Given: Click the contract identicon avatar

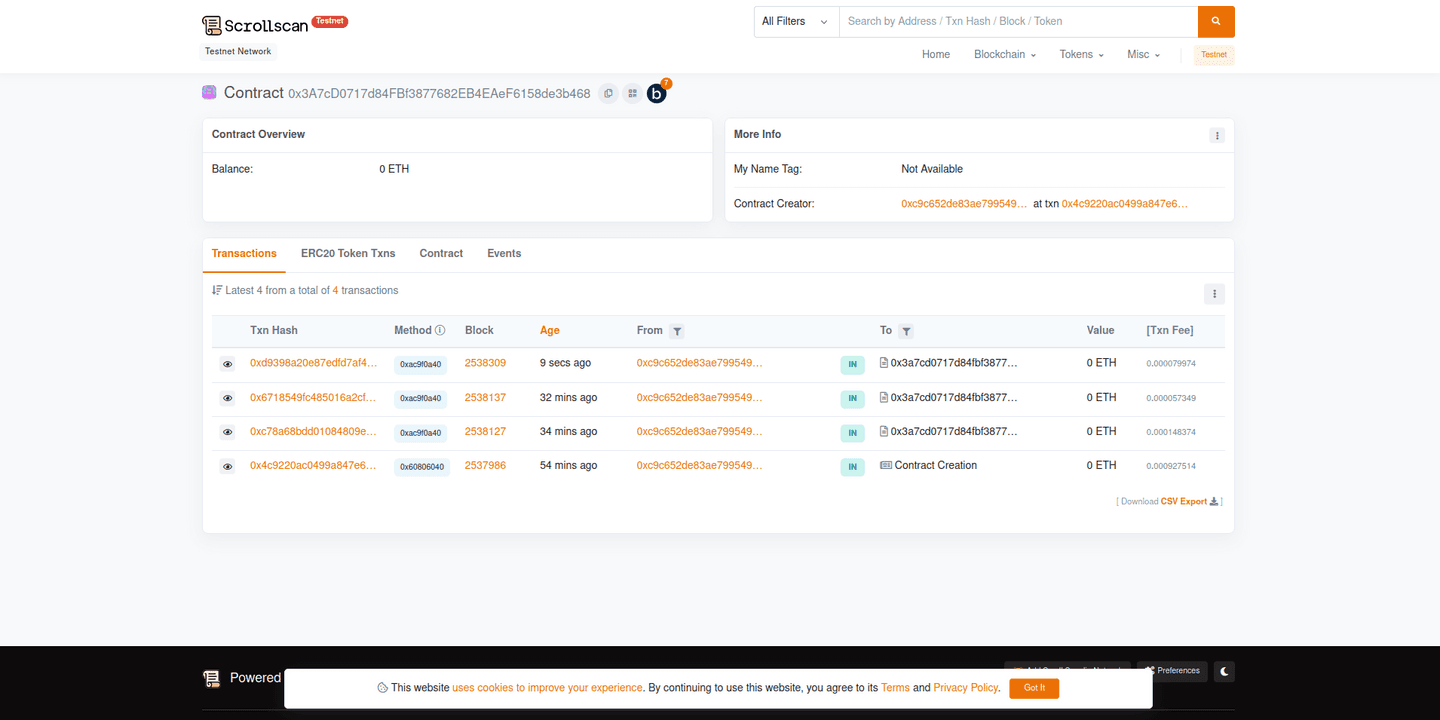Looking at the screenshot, I should [209, 92].
